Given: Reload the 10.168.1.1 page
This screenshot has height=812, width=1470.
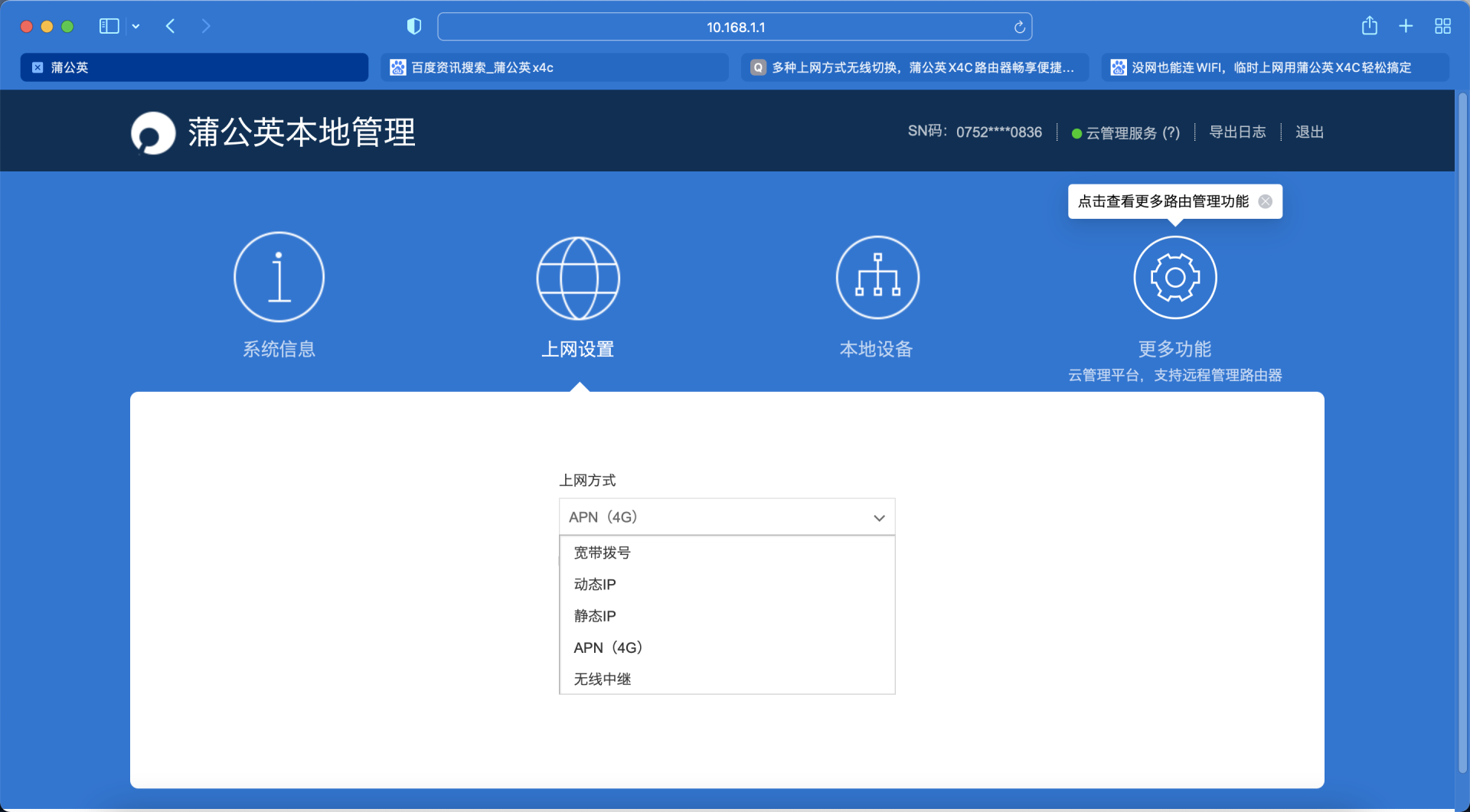Looking at the screenshot, I should tap(1019, 28).
